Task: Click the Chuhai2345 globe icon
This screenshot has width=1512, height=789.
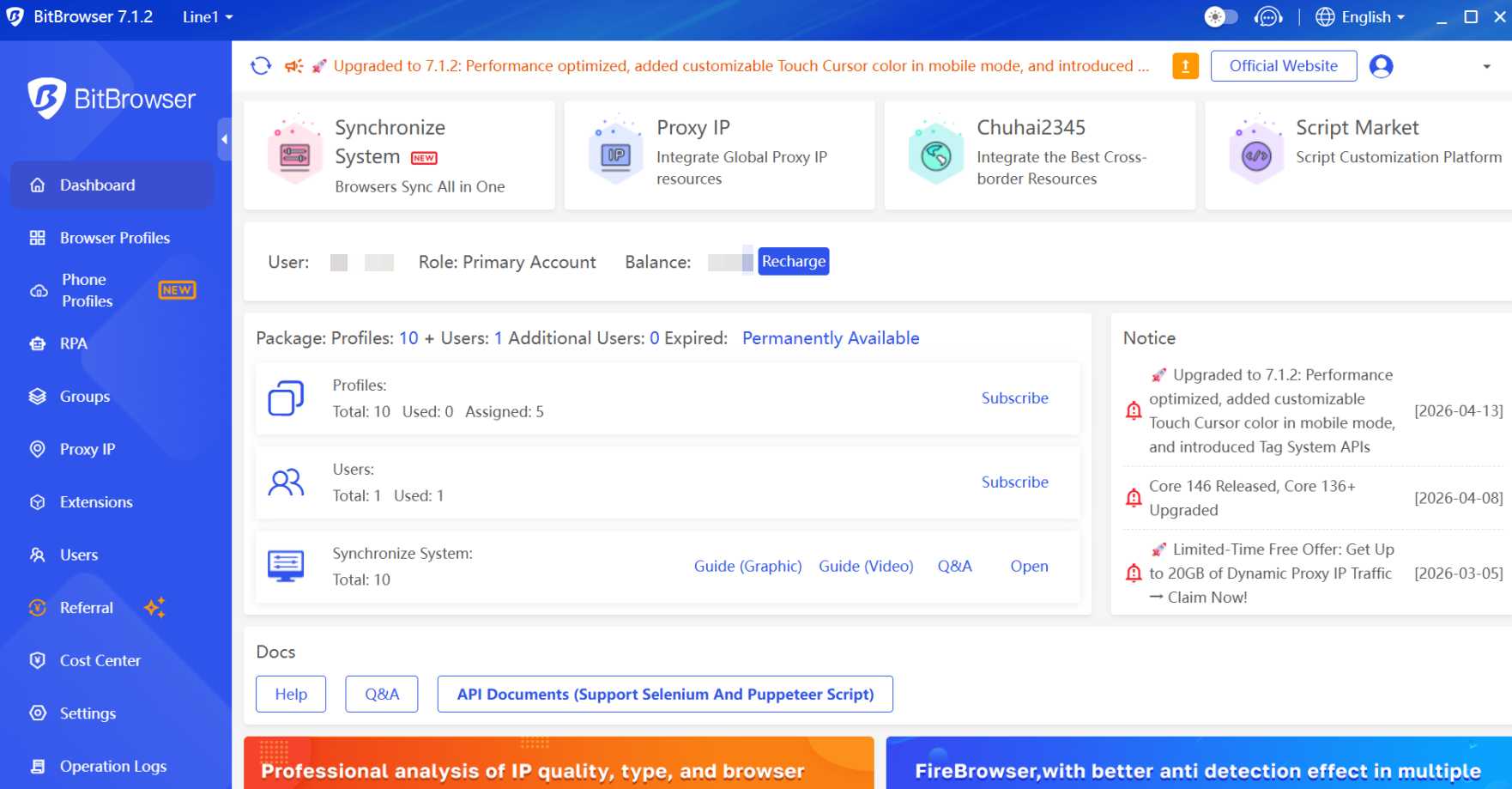Action: click(935, 155)
